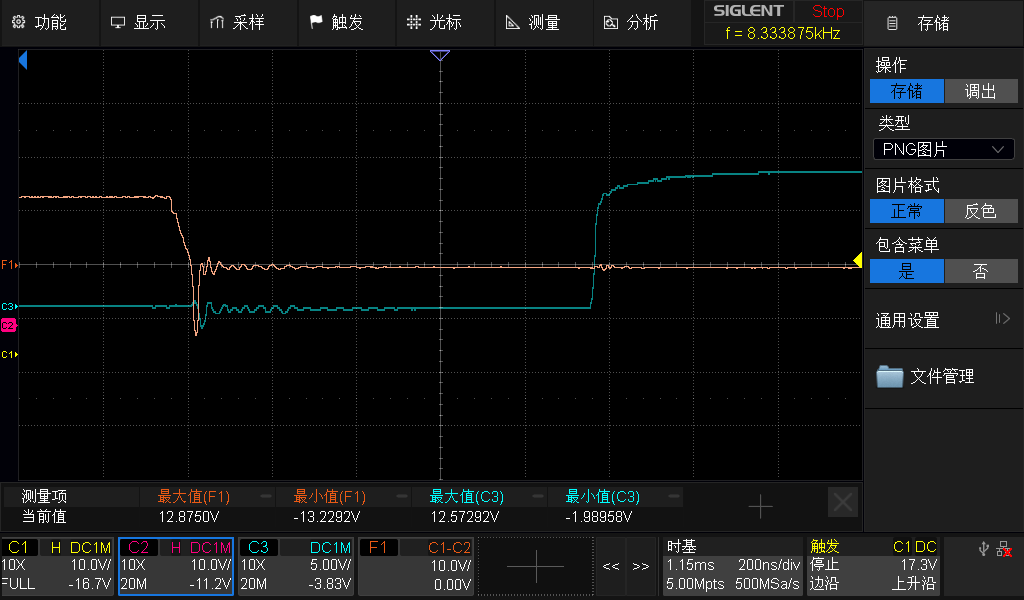Screen dimensions: 1024x600
Task: Click the ruler triangle icon beside 测量
Action: (513, 23)
